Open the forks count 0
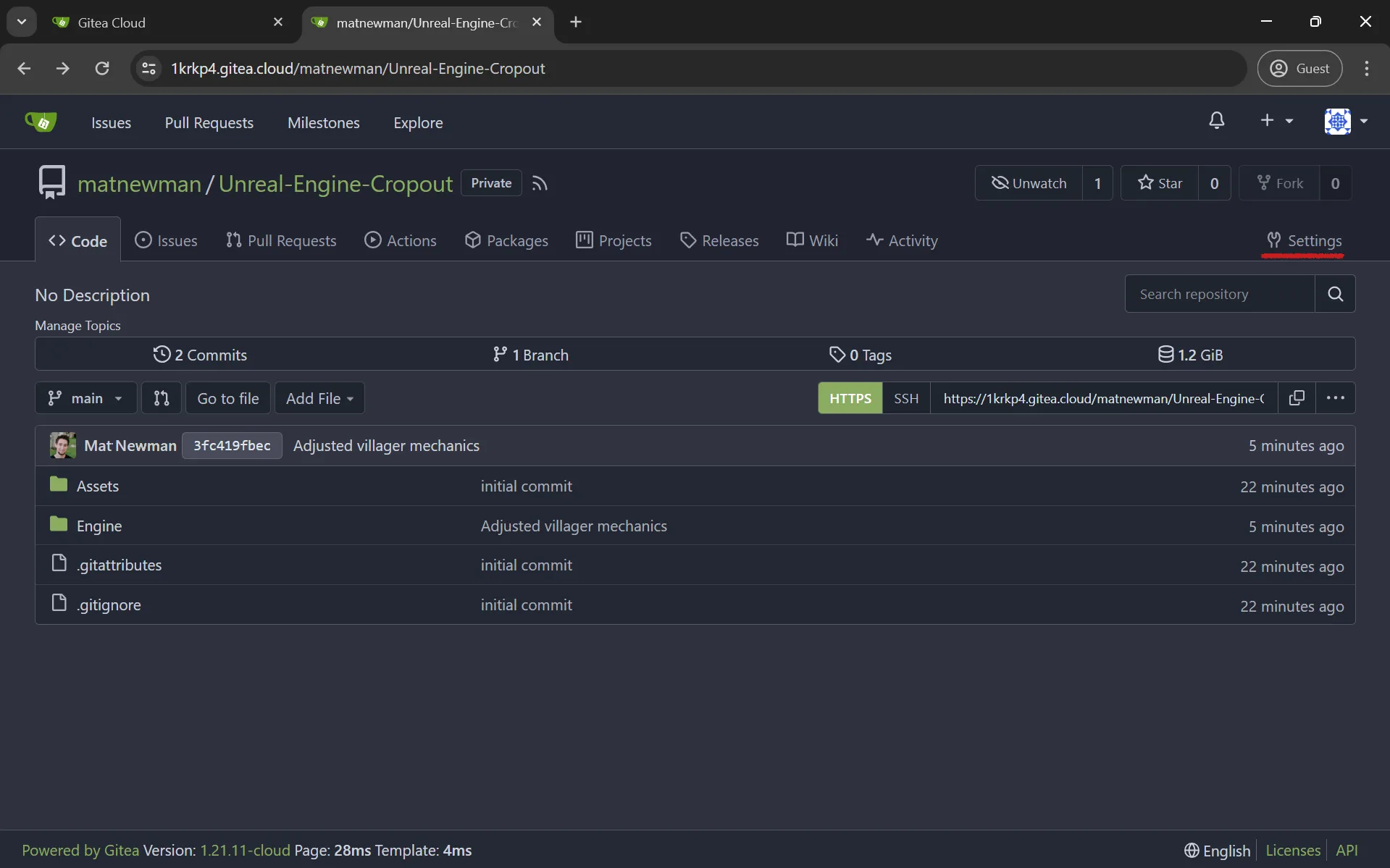 tap(1335, 183)
